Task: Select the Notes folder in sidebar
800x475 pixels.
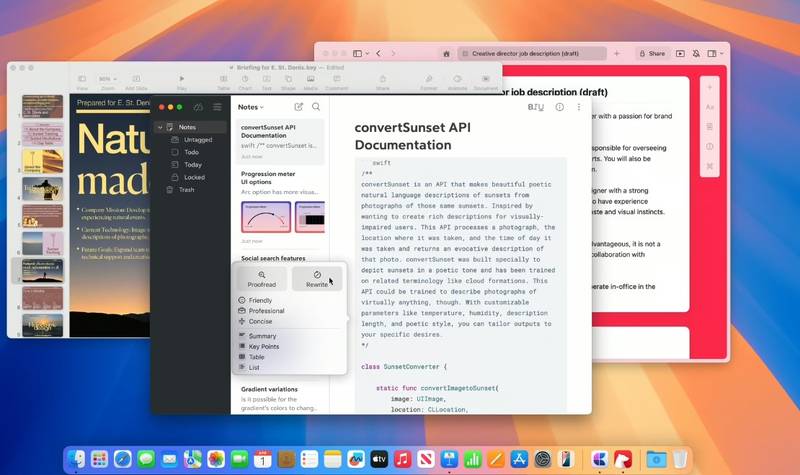Action: tap(191, 127)
